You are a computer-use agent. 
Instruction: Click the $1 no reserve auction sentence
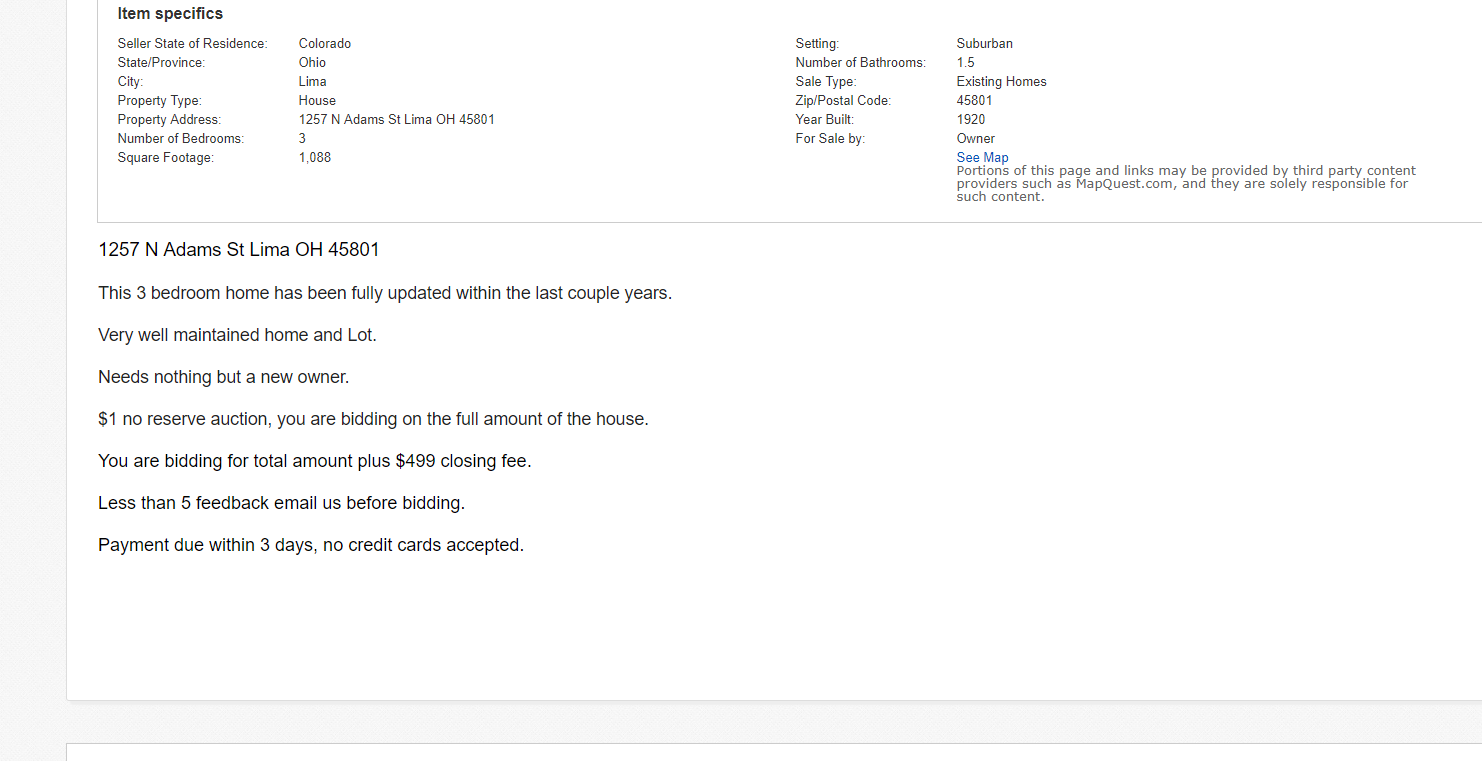(373, 419)
